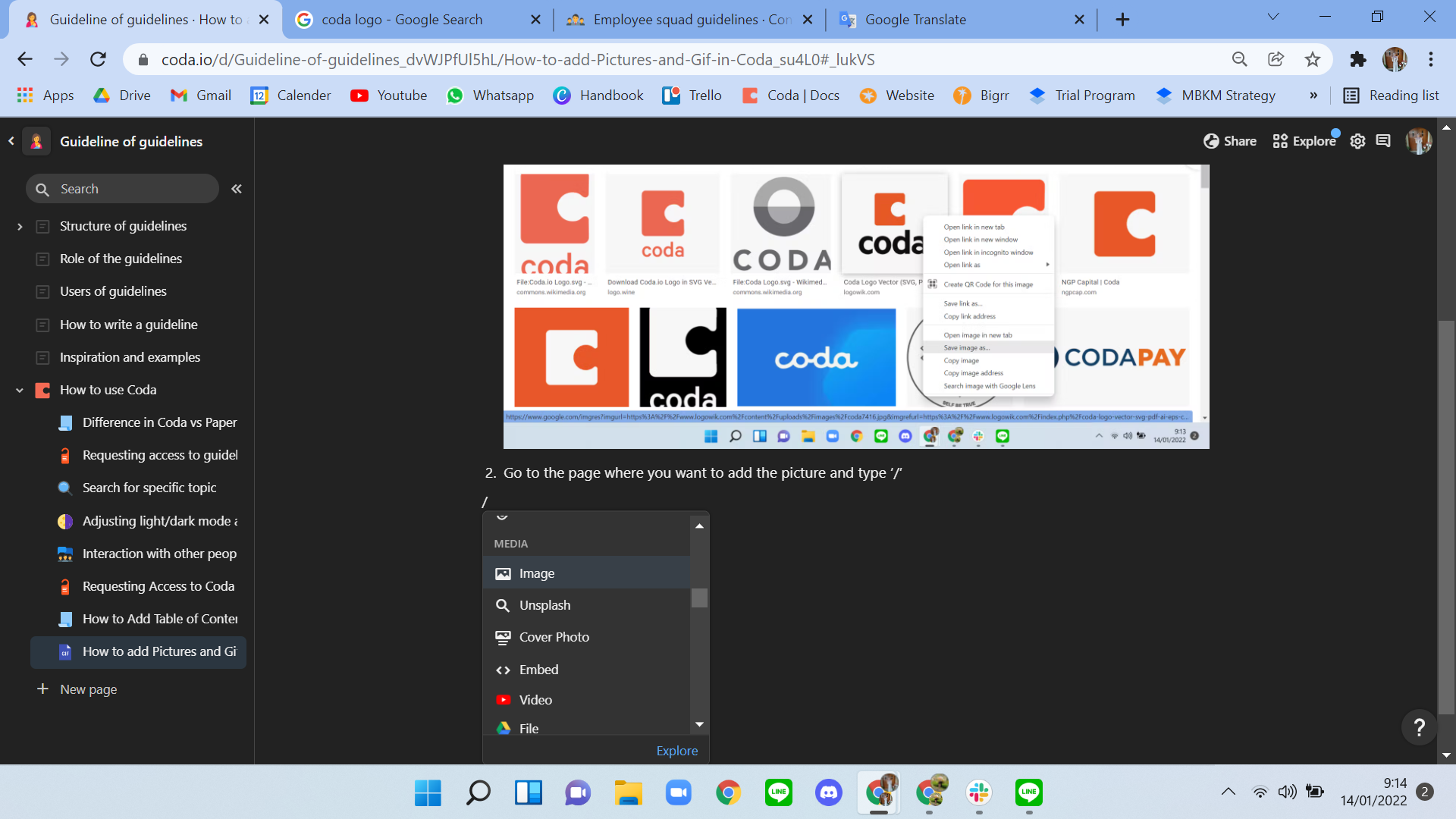Show hidden system tray icons
This screenshot has width=1456, height=819.
coord(1228,792)
